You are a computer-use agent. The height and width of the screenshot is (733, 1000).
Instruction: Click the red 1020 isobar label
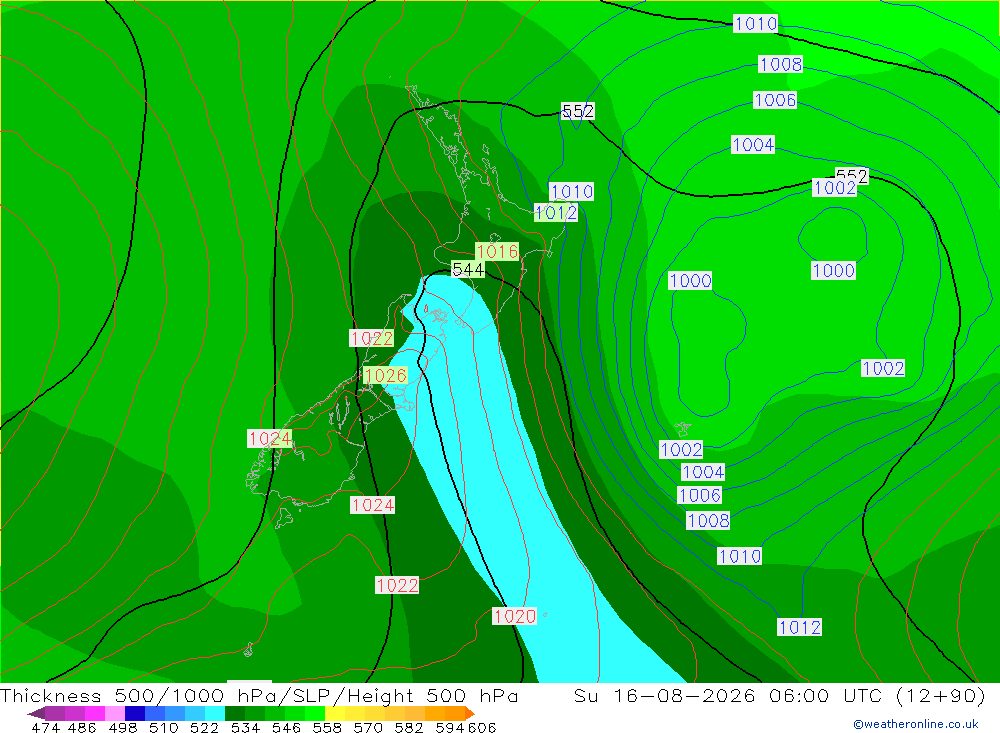(515, 616)
